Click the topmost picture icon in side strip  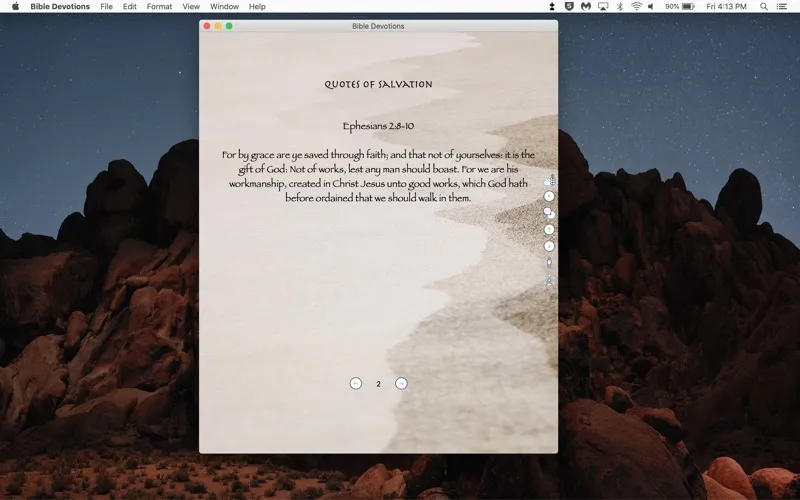pyautogui.click(x=549, y=180)
